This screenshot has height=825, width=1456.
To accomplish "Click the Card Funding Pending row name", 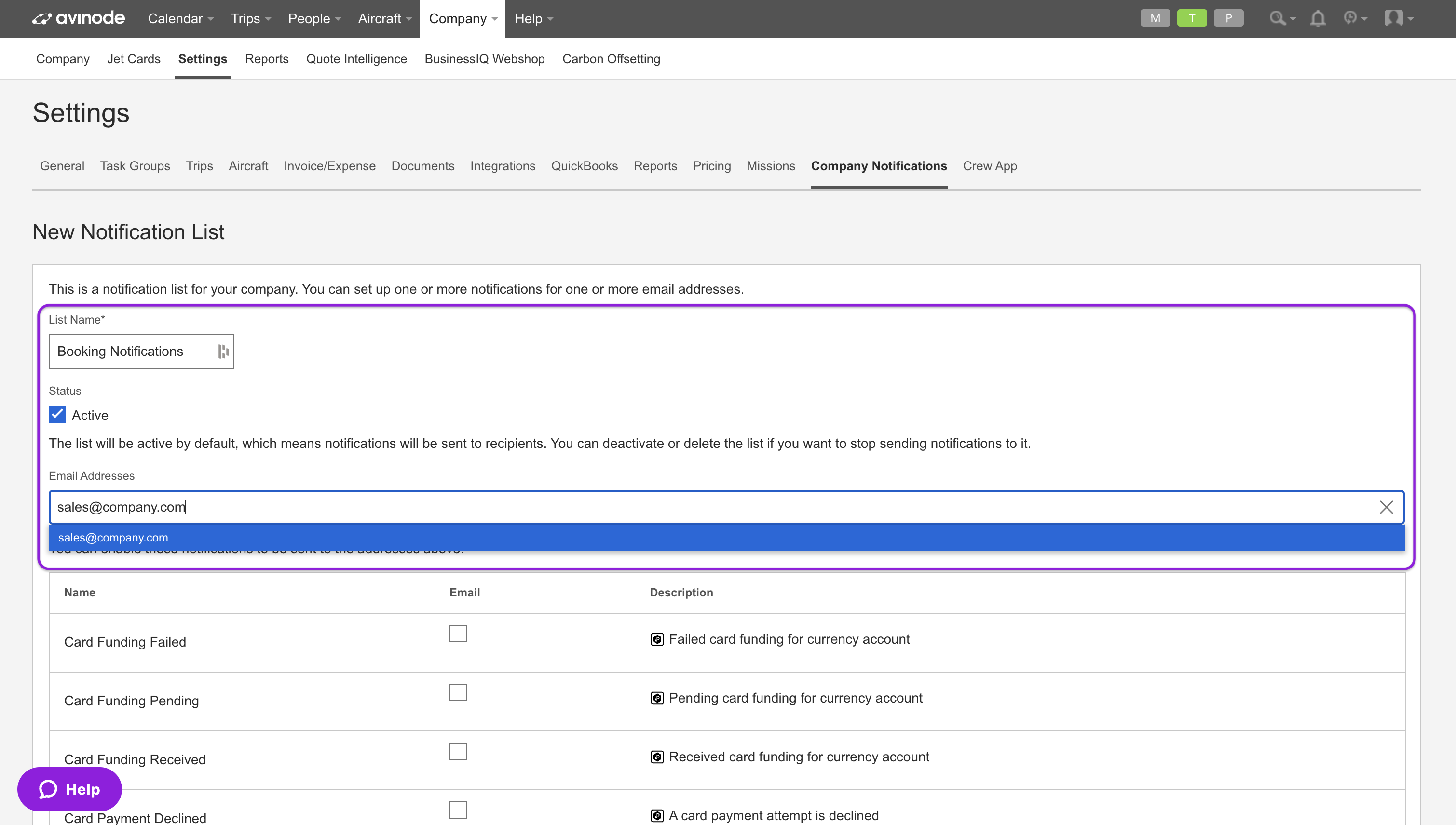I will coord(132,701).
